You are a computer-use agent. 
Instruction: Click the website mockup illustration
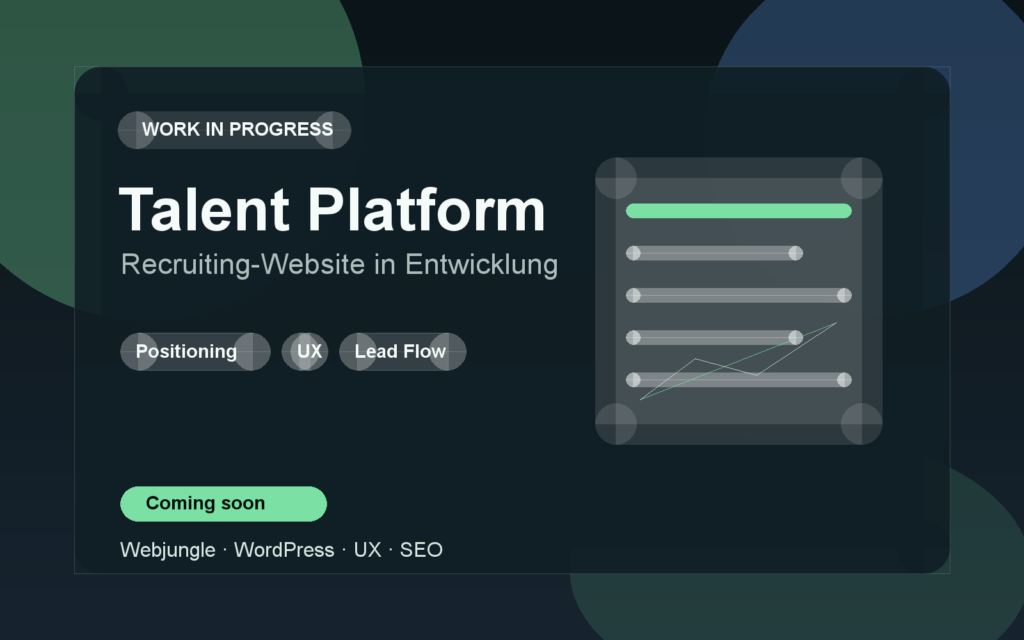739,301
